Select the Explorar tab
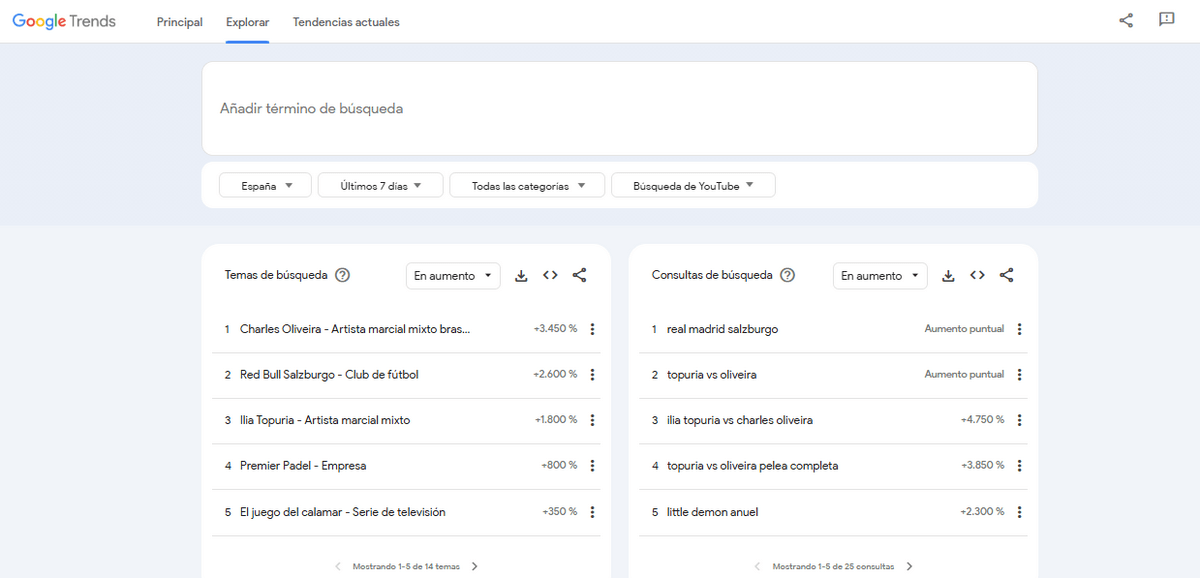 click(247, 22)
